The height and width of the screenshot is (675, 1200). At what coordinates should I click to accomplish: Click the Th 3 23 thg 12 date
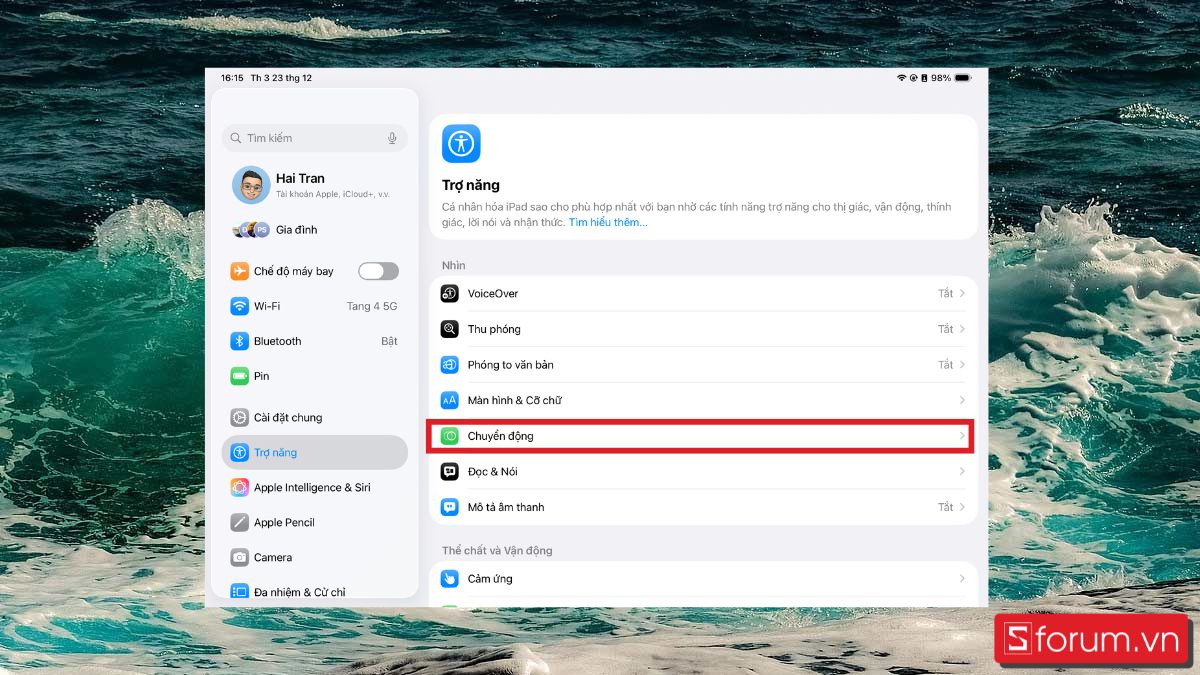[281, 78]
